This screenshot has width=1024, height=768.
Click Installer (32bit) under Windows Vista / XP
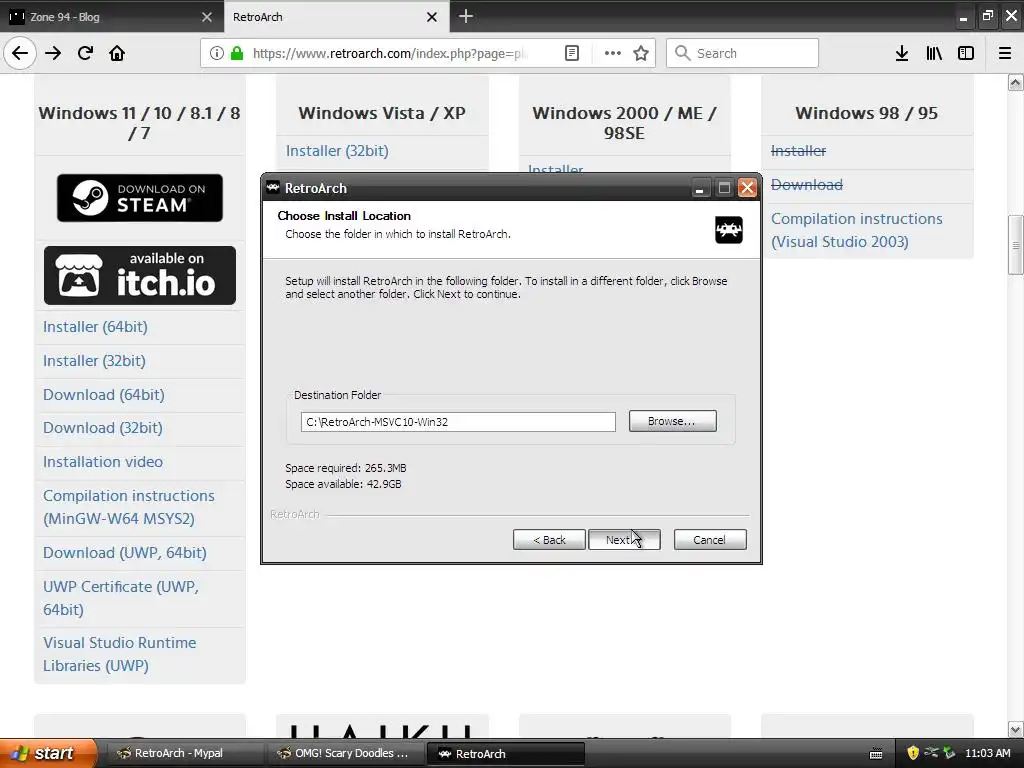[337, 151]
